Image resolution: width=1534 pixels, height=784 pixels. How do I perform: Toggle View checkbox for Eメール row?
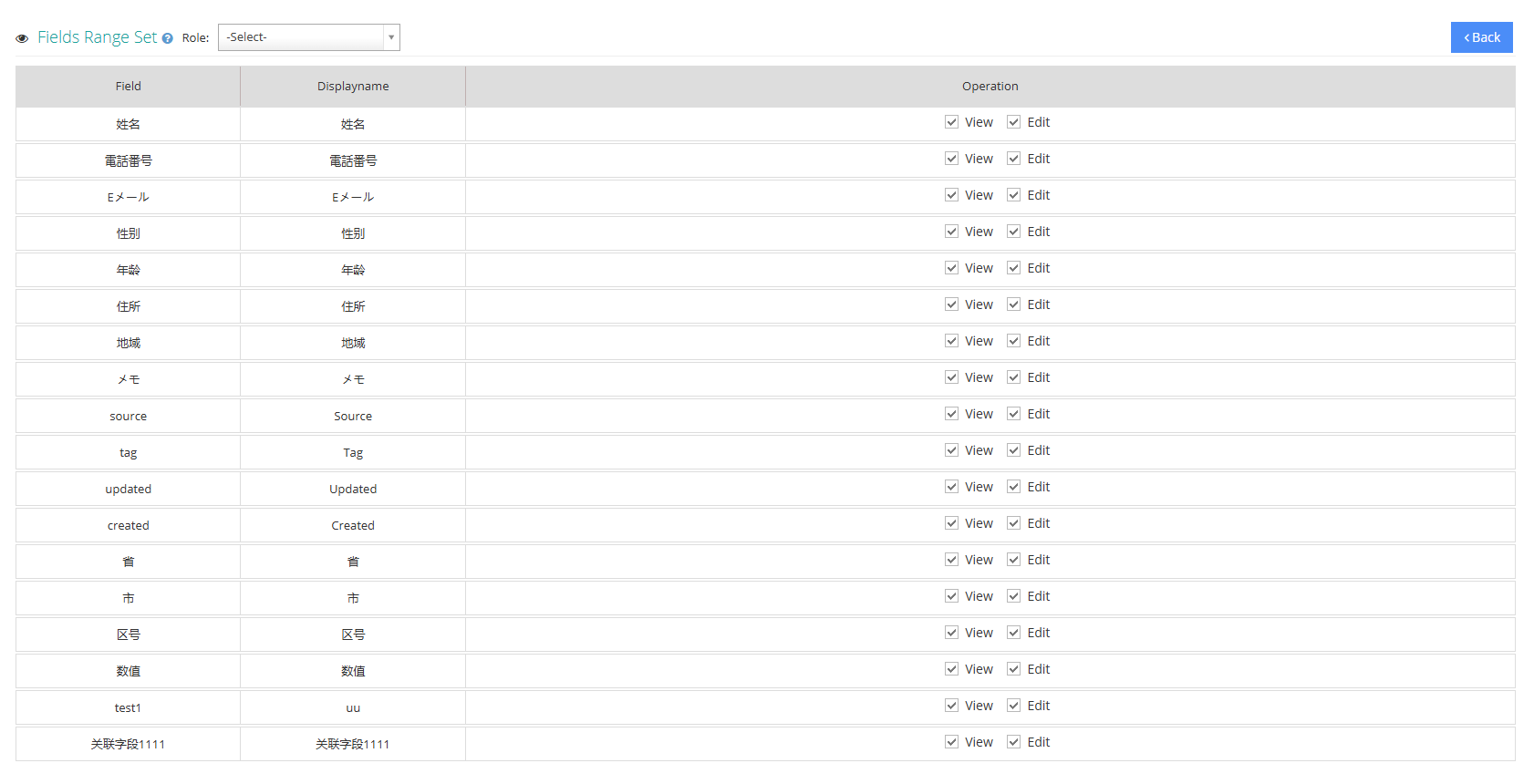(951, 195)
